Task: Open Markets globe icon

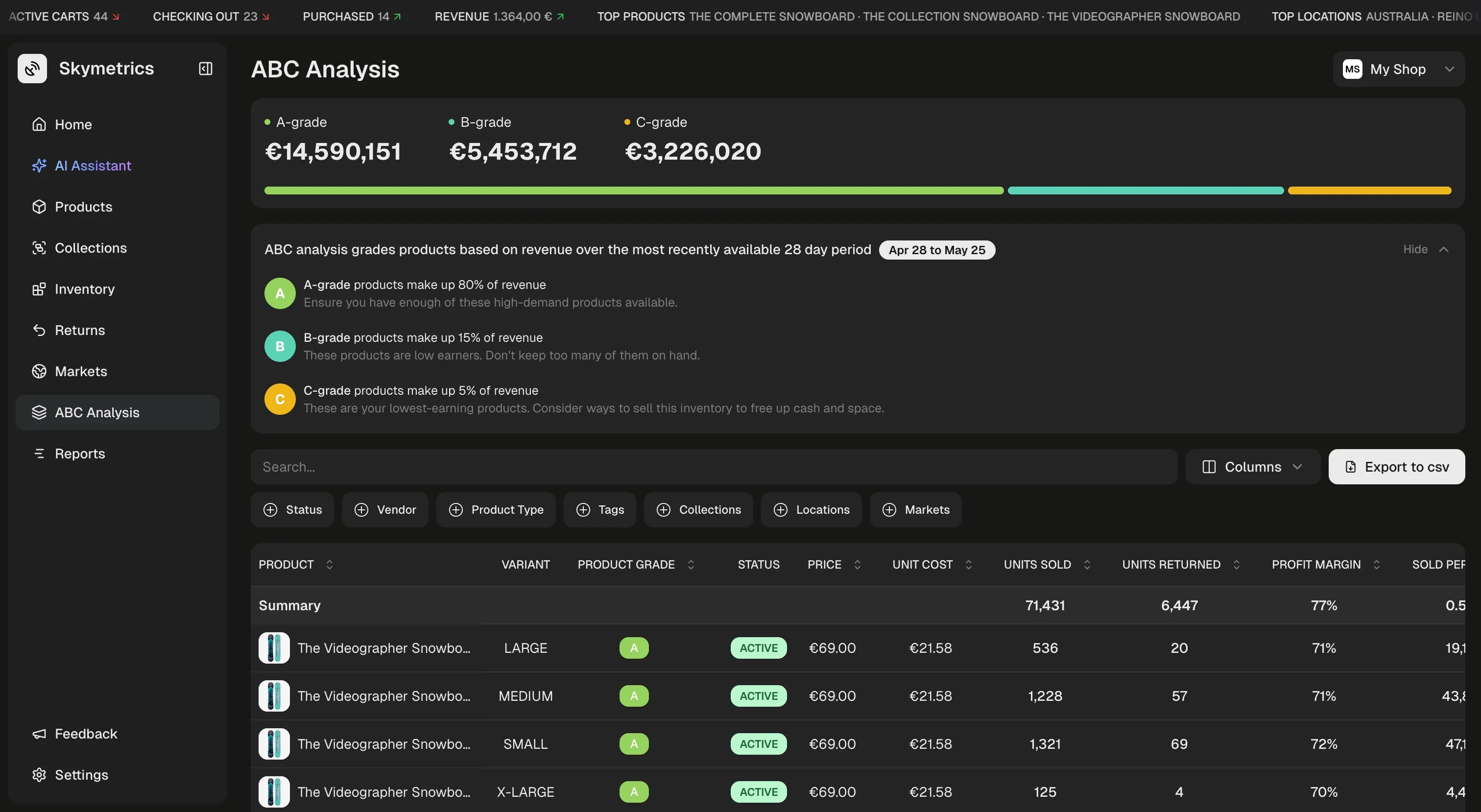Action: (x=39, y=372)
